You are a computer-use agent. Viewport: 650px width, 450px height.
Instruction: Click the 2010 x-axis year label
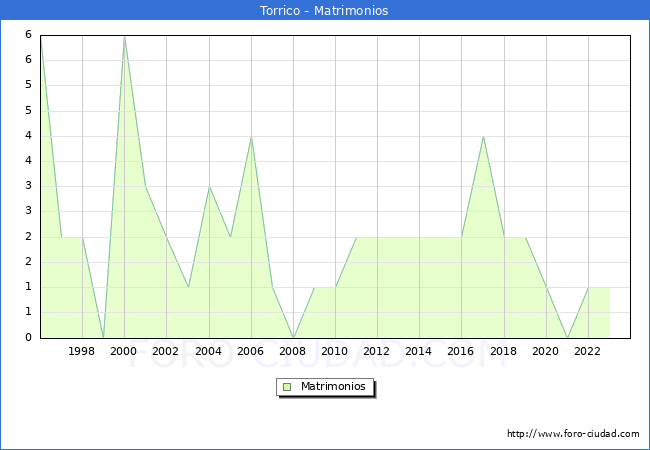(x=335, y=351)
